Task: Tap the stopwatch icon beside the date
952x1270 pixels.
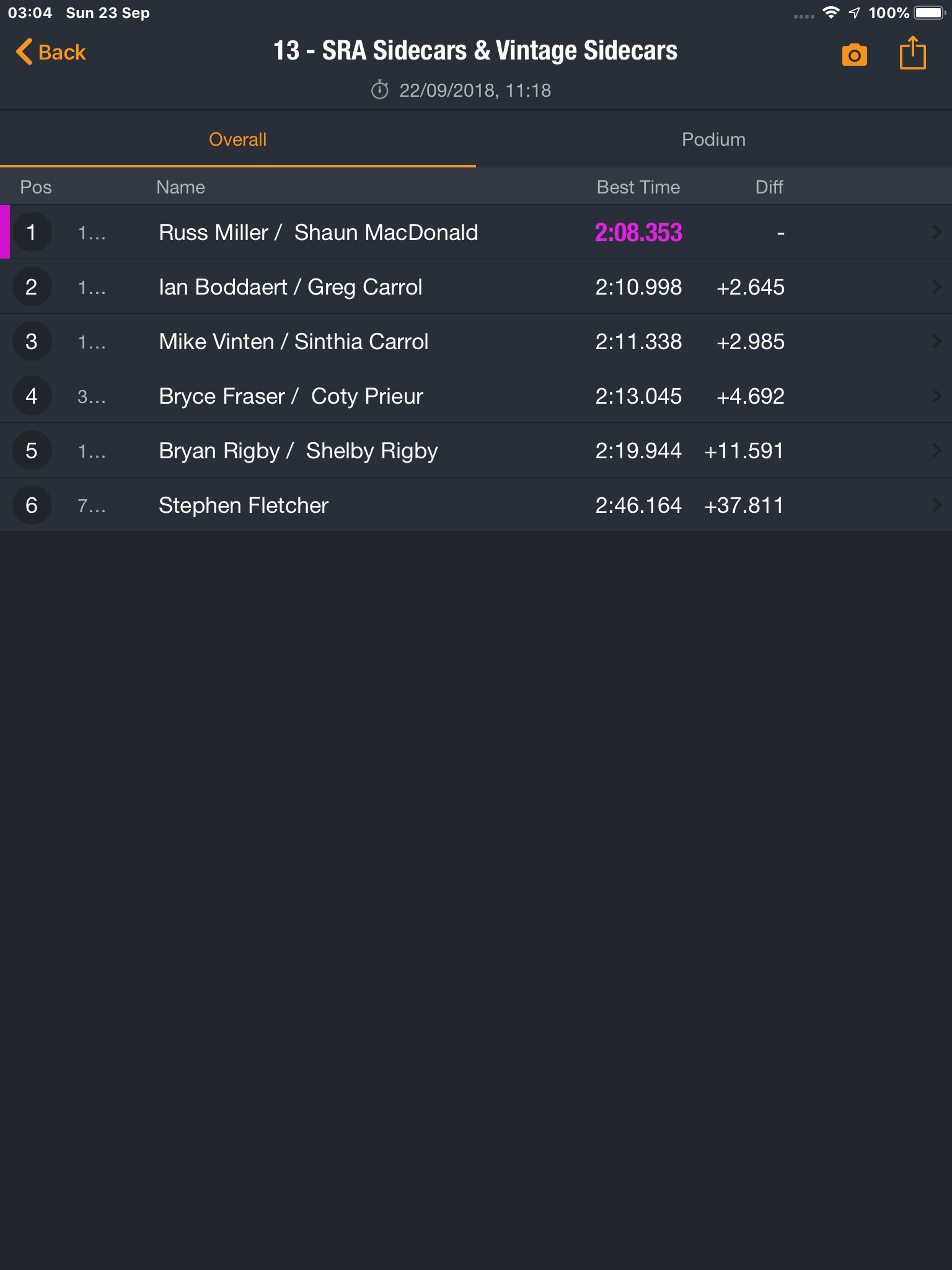Action: tap(380, 91)
